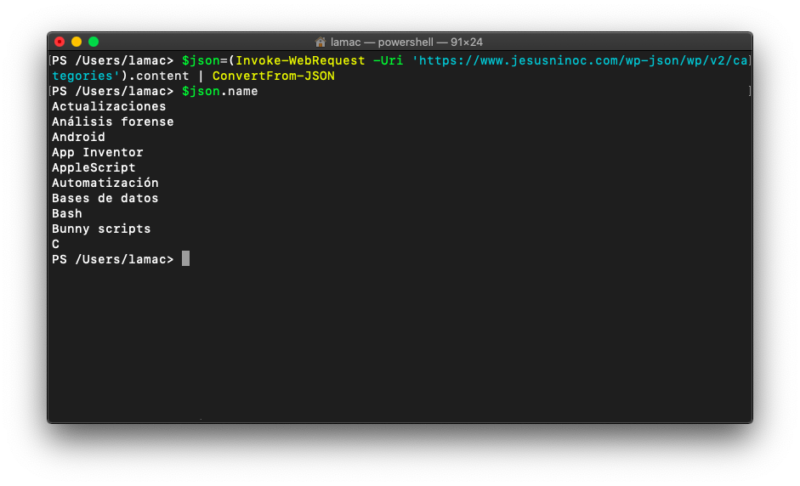
Task: Click the red close window button
Action: click(60, 42)
